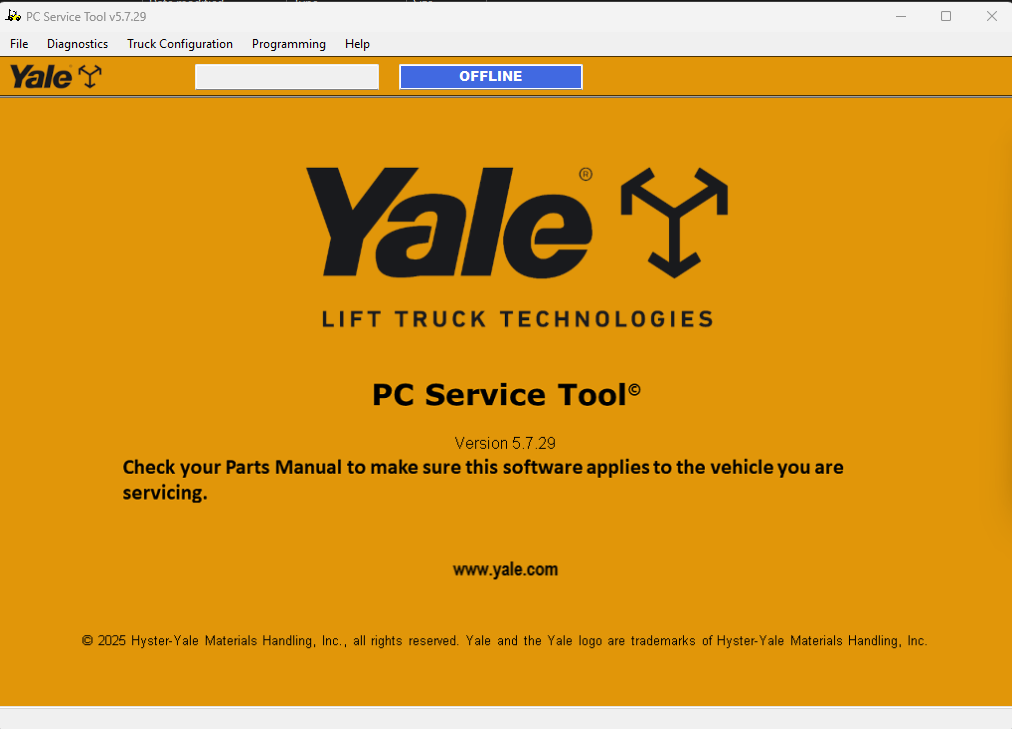Click the registered trademark symbol above the Yale logo
This screenshot has height=729, width=1012.
tap(586, 173)
